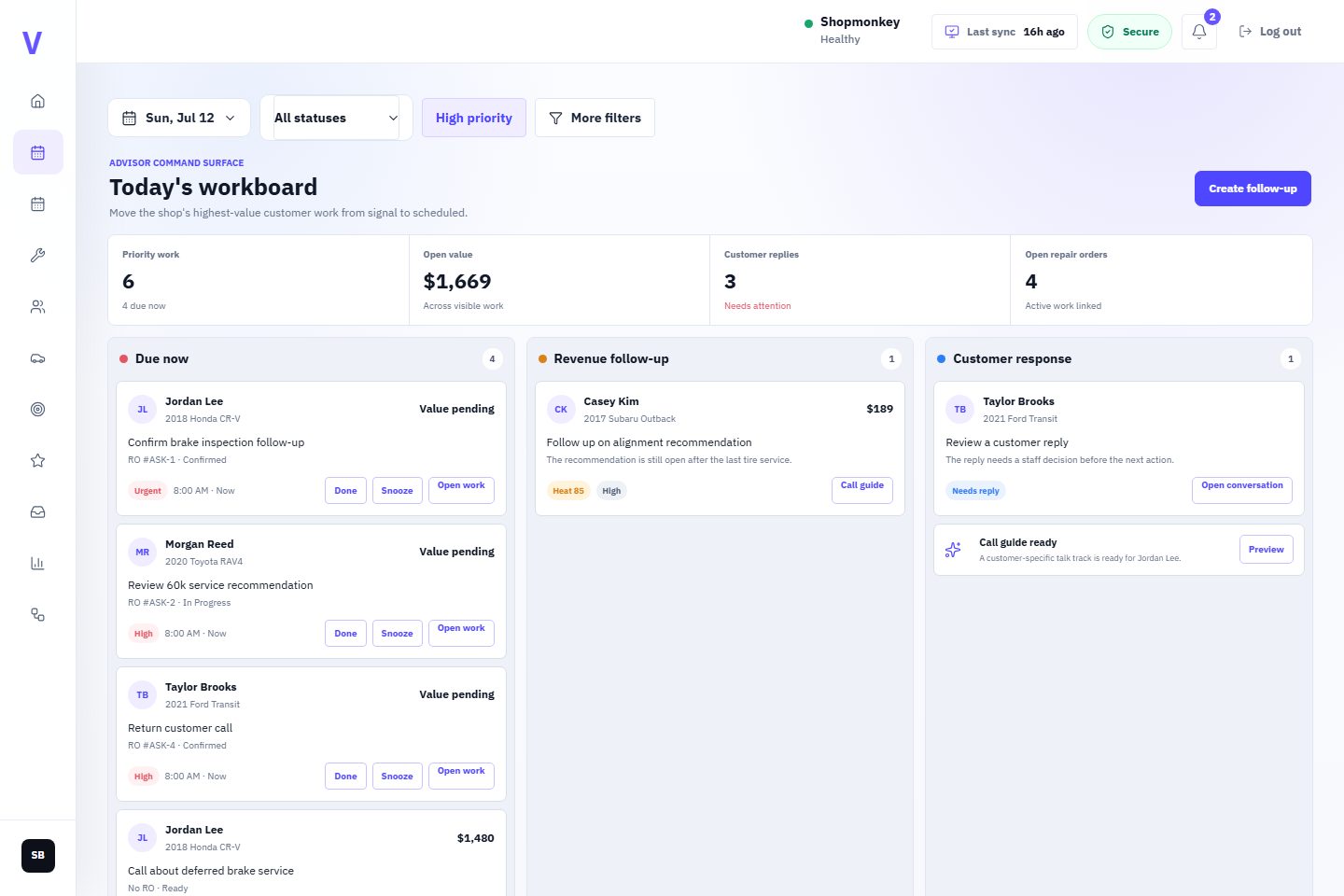This screenshot has height=896, width=1344.
Task: Open the second calendar icon in sidebar
Action: click(x=37, y=203)
